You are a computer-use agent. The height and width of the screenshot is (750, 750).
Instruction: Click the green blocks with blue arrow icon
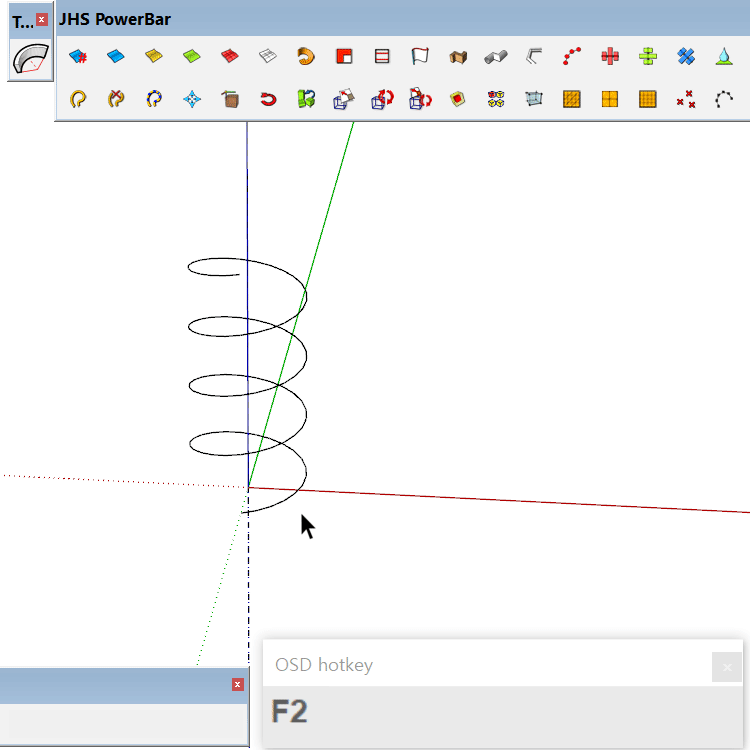pos(306,99)
